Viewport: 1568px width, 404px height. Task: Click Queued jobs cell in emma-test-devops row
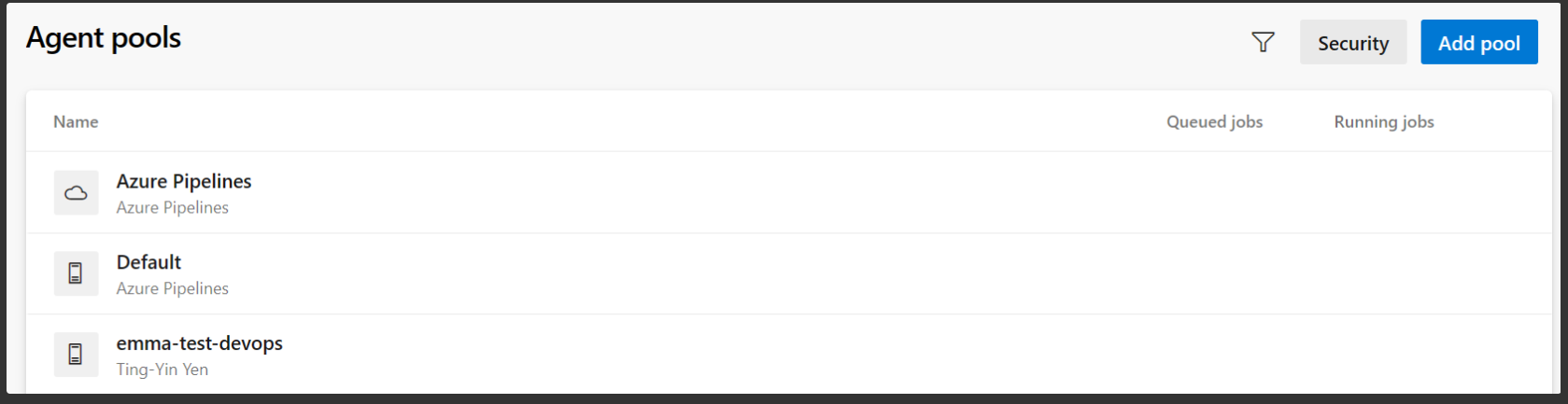pos(1214,355)
